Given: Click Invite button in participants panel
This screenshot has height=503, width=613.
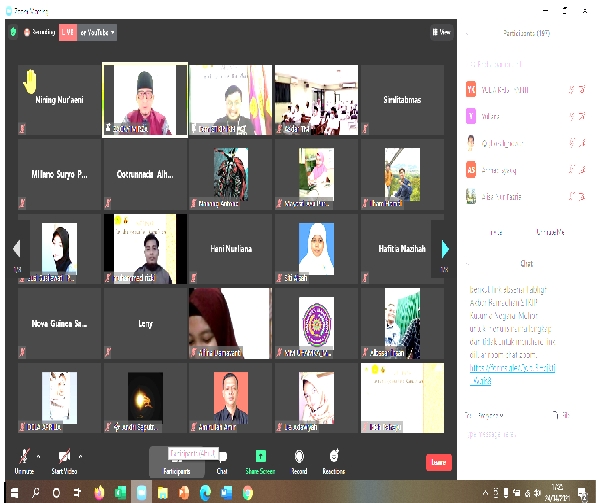Looking at the screenshot, I should click(496, 231).
